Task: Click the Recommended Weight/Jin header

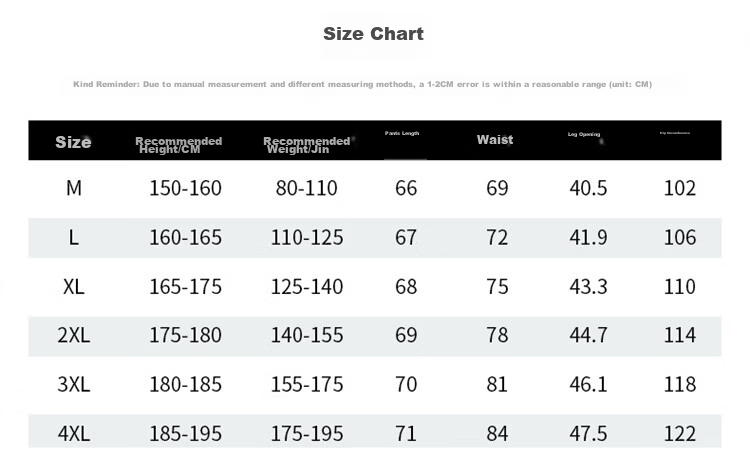Action: click(x=307, y=145)
